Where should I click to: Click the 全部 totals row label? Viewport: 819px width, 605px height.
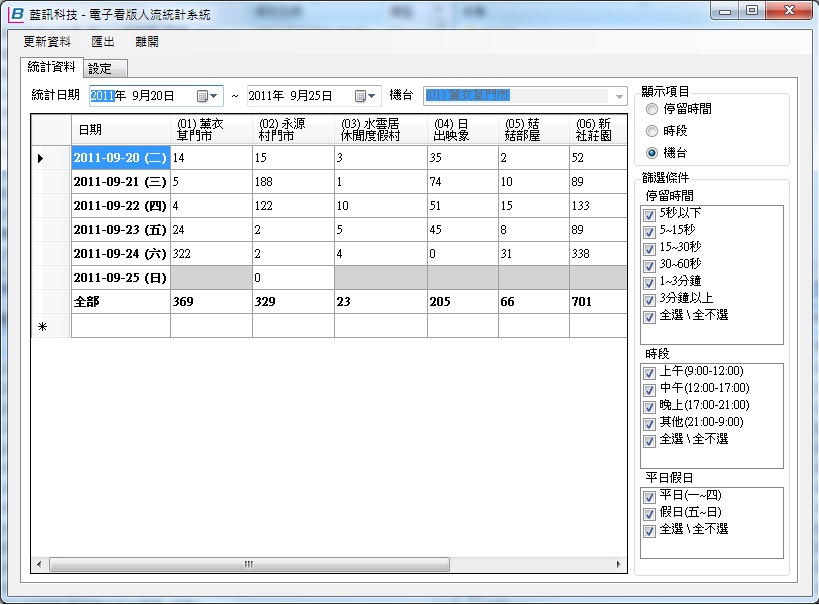point(121,302)
